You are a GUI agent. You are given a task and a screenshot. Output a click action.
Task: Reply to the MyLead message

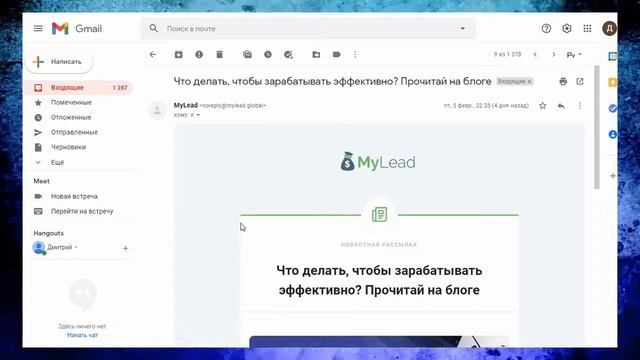point(562,106)
